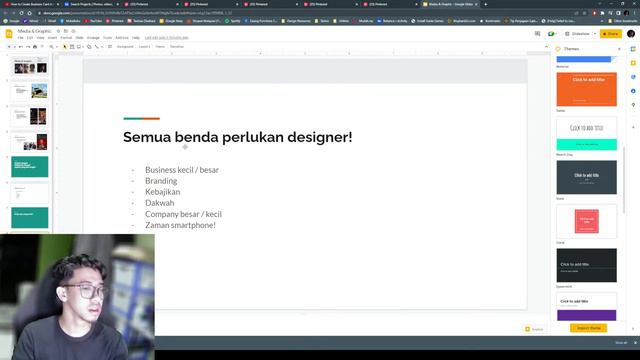Open the Format menu
The height and width of the screenshot is (360, 640).
66,38
